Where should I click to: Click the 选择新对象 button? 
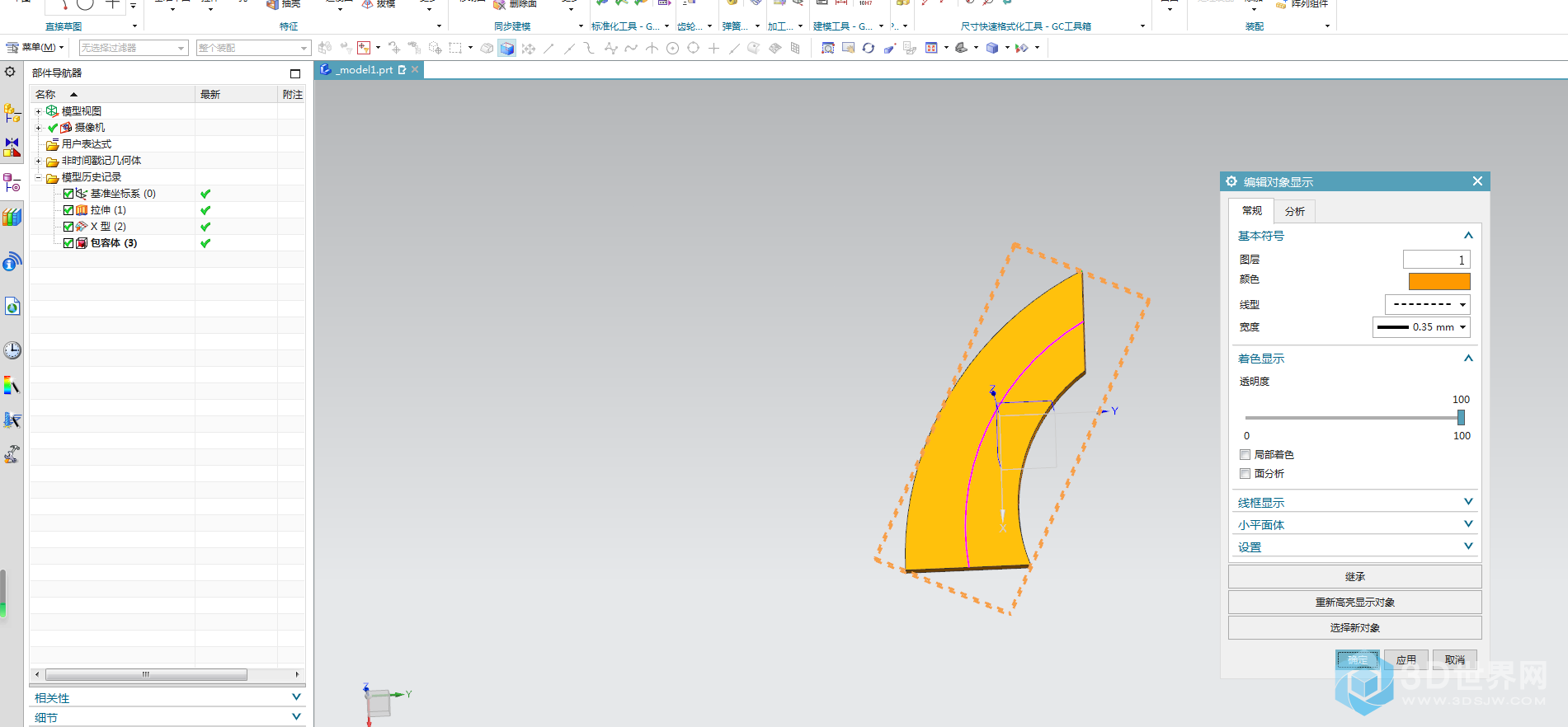[1355, 627]
